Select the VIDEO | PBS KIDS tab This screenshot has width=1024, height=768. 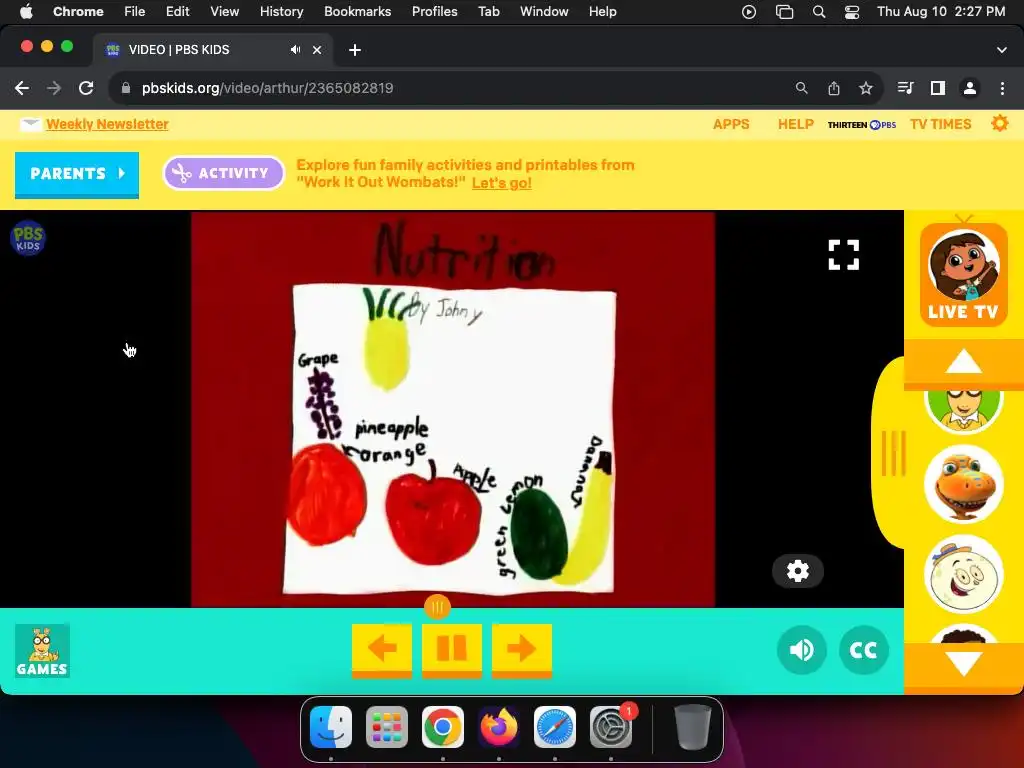click(213, 50)
